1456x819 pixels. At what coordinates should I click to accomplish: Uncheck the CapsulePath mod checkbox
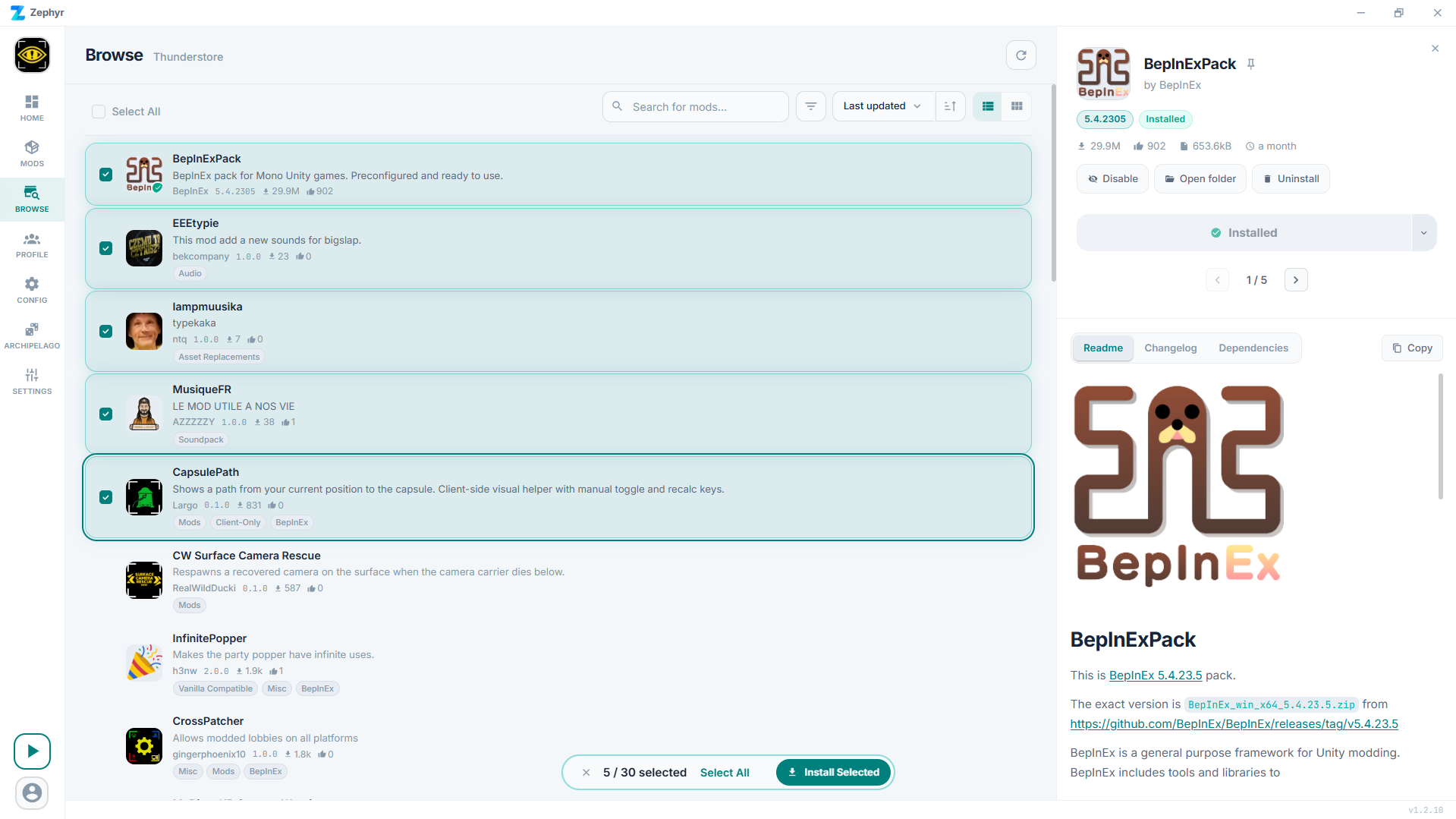pyautogui.click(x=106, y=497)
